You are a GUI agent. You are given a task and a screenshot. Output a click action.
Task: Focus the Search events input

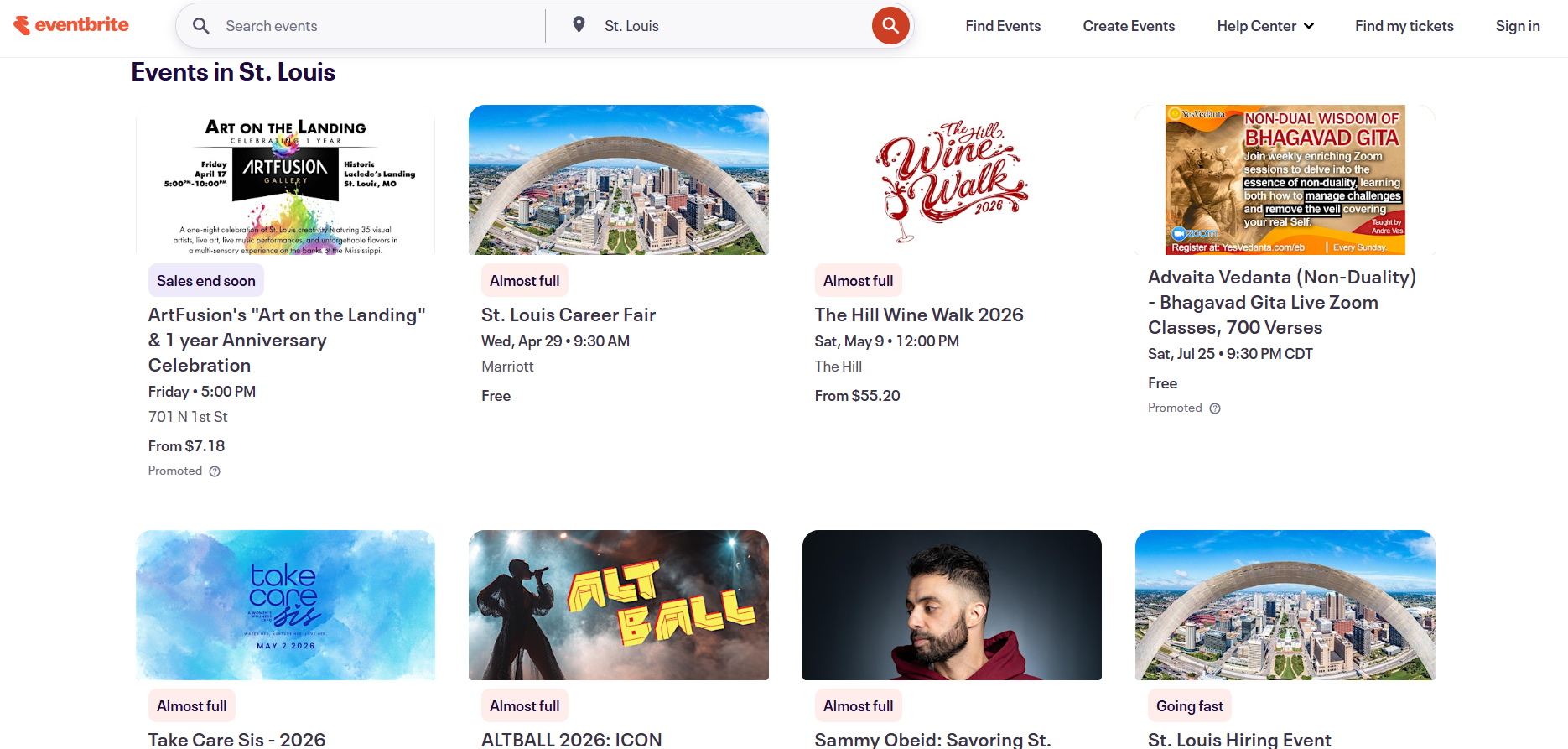[377, 26]
